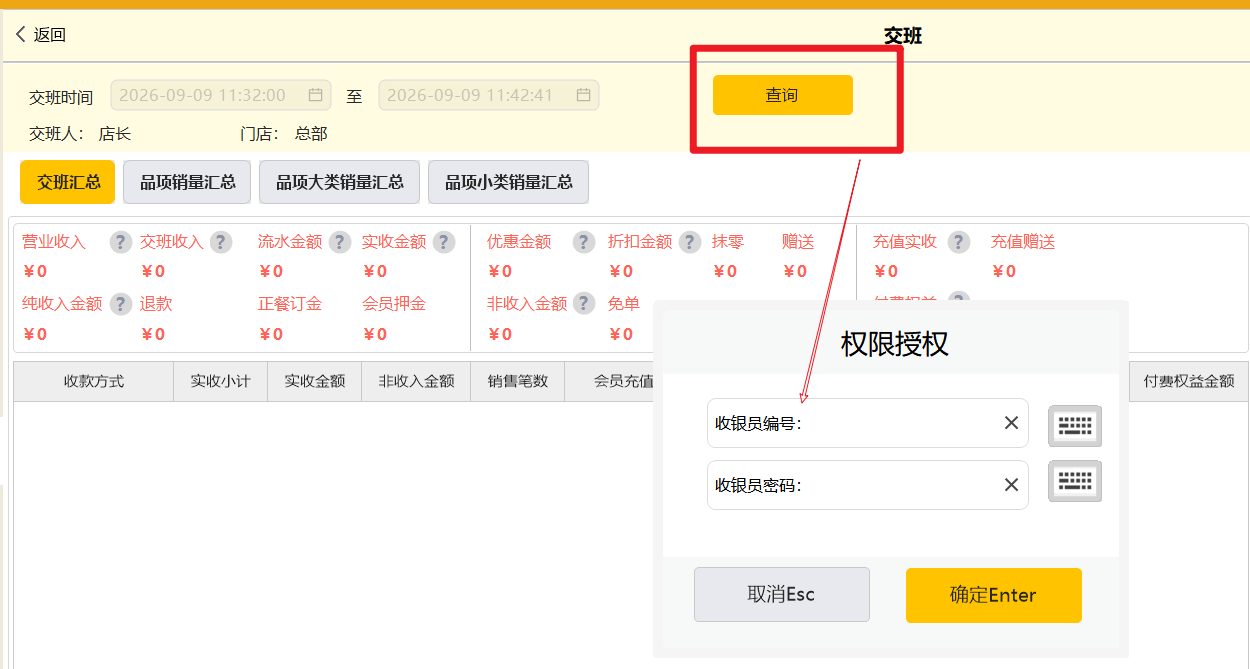Show help for 纯收入金额
Viewport: 1250px width, 669px height.
point(121,304)
